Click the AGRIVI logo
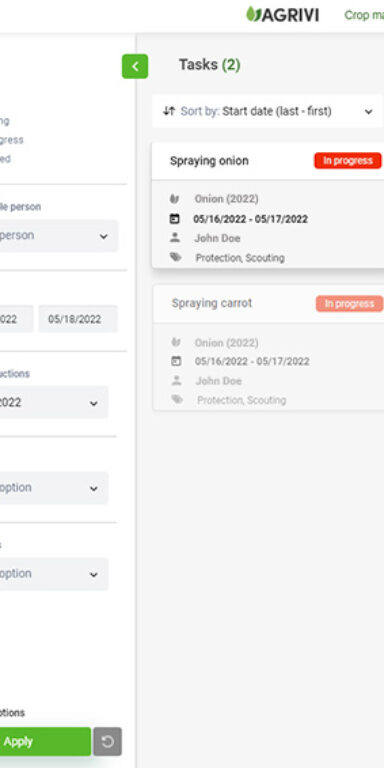The width and height of the screenshot is (384, 768). coord(282,15)
